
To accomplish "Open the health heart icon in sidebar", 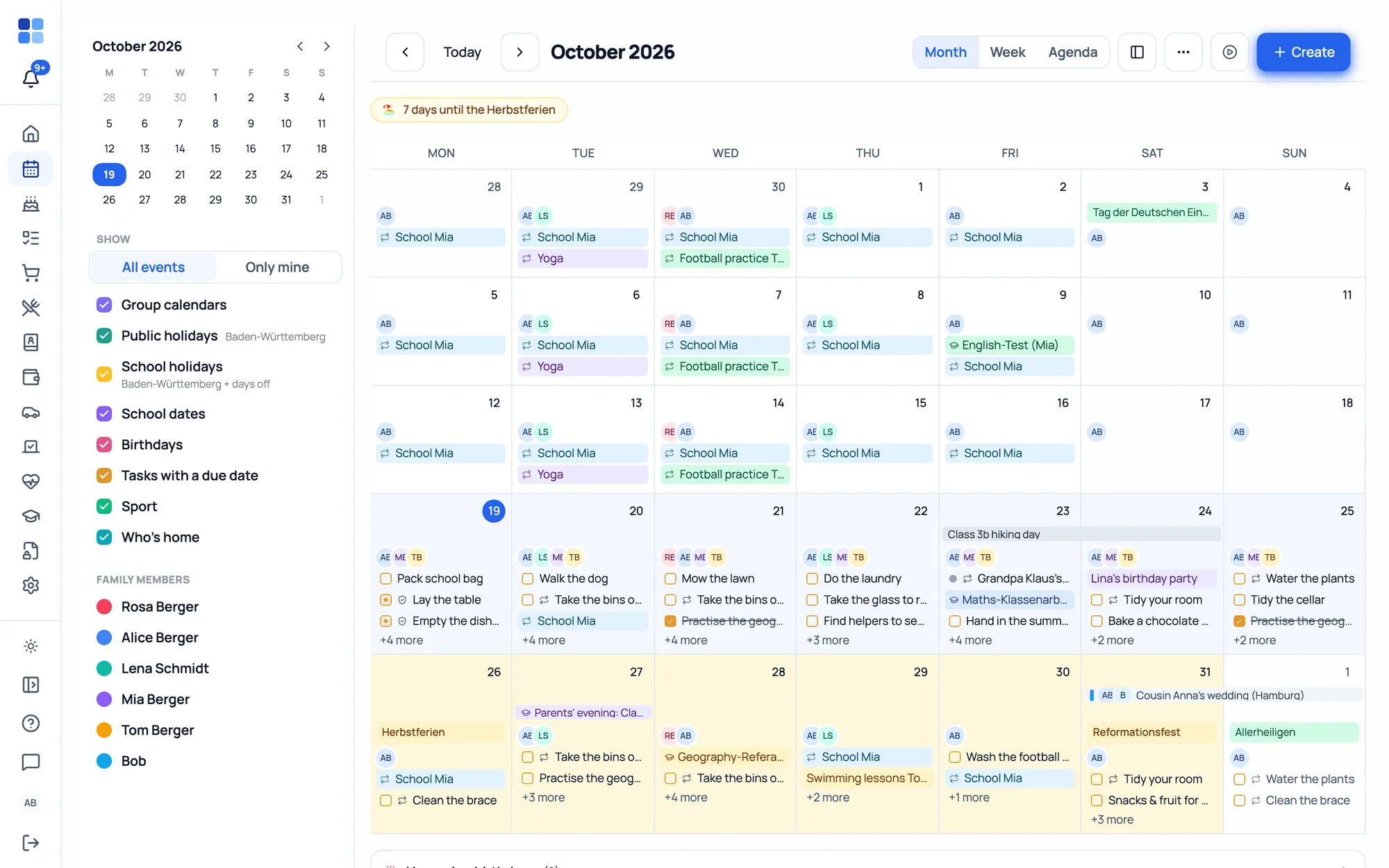I will [31, 481].
